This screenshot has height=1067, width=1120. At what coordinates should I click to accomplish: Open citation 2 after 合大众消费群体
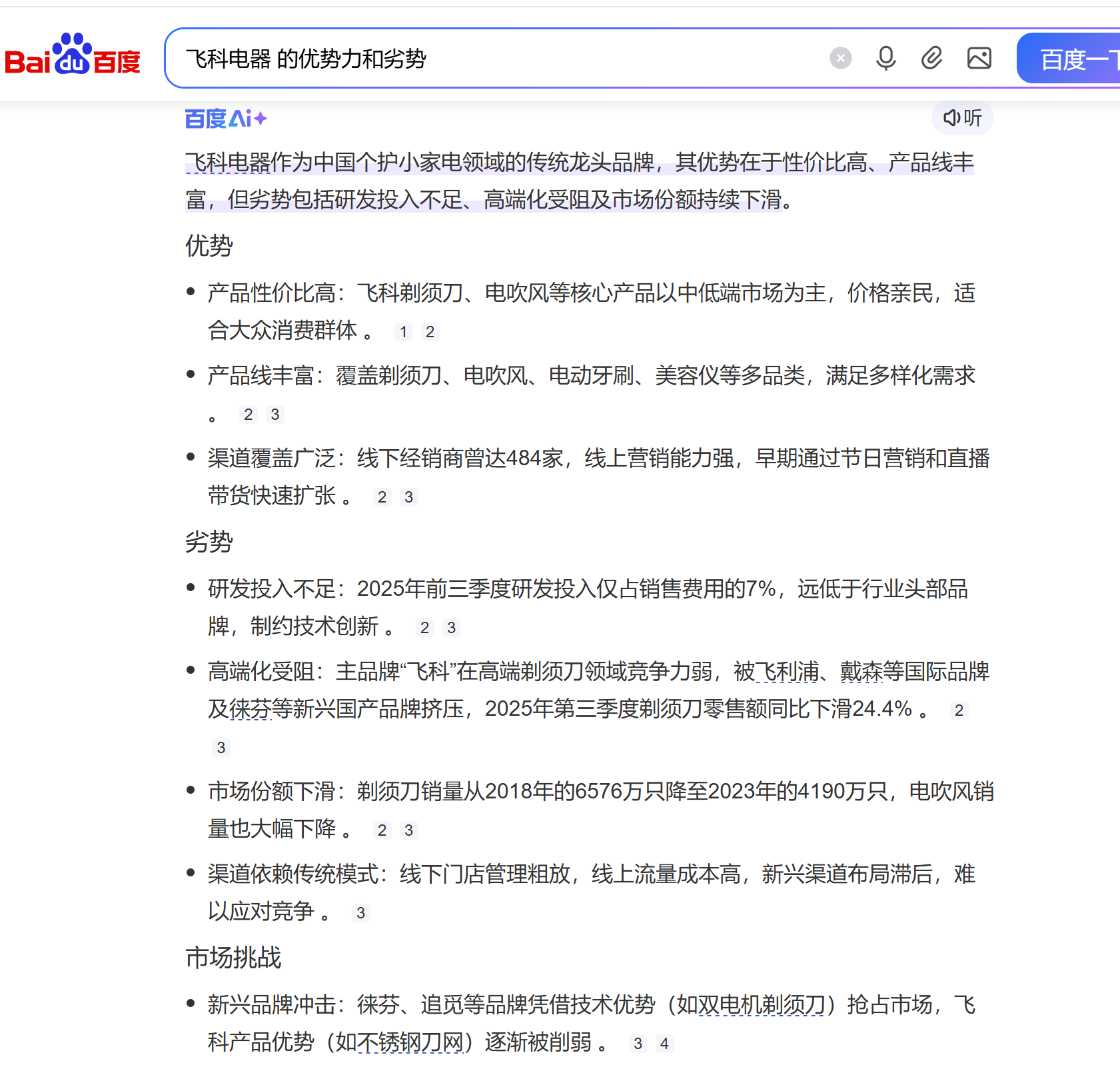430,332
